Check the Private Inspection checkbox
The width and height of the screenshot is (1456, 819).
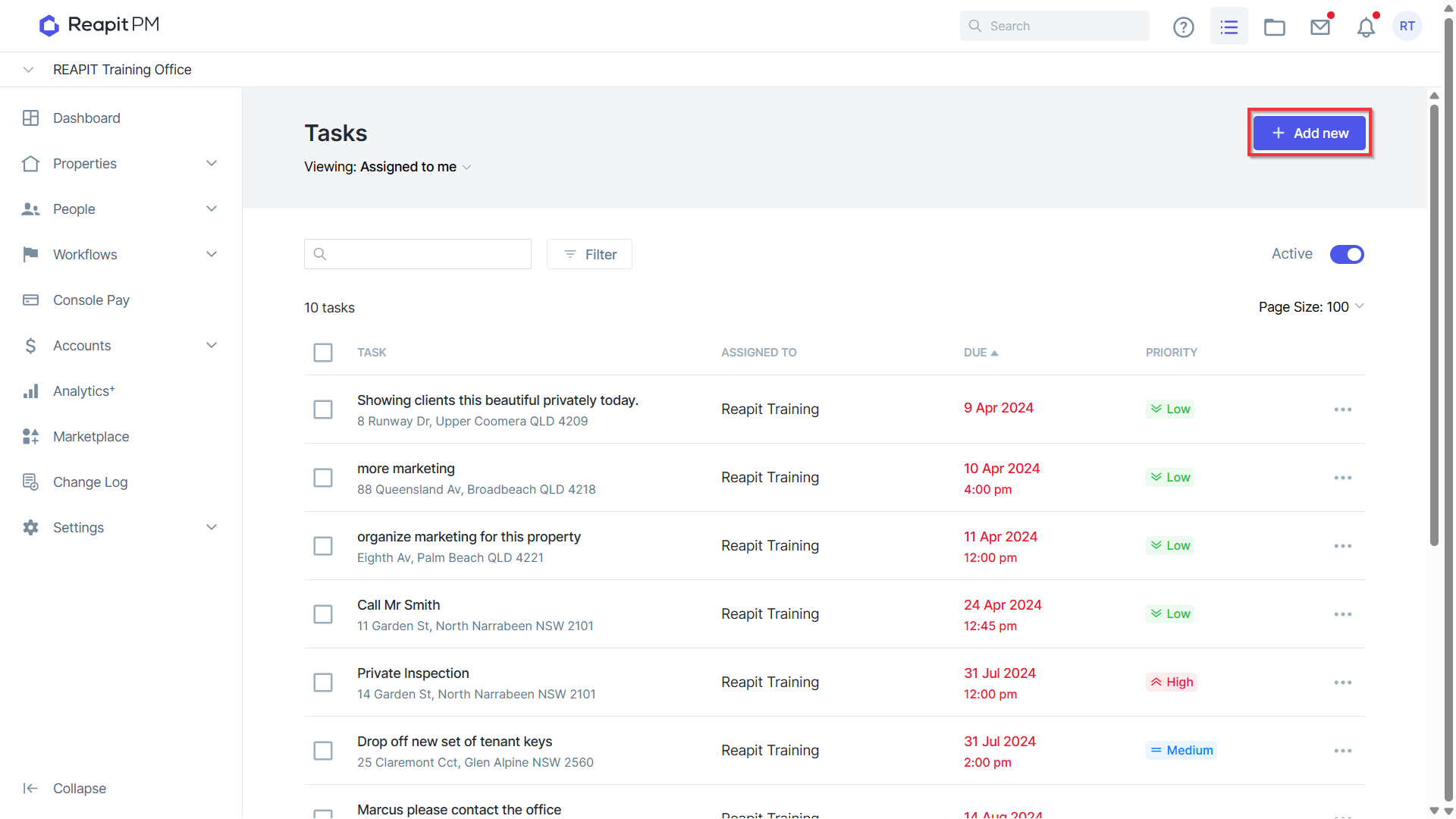tap(323, 682)
